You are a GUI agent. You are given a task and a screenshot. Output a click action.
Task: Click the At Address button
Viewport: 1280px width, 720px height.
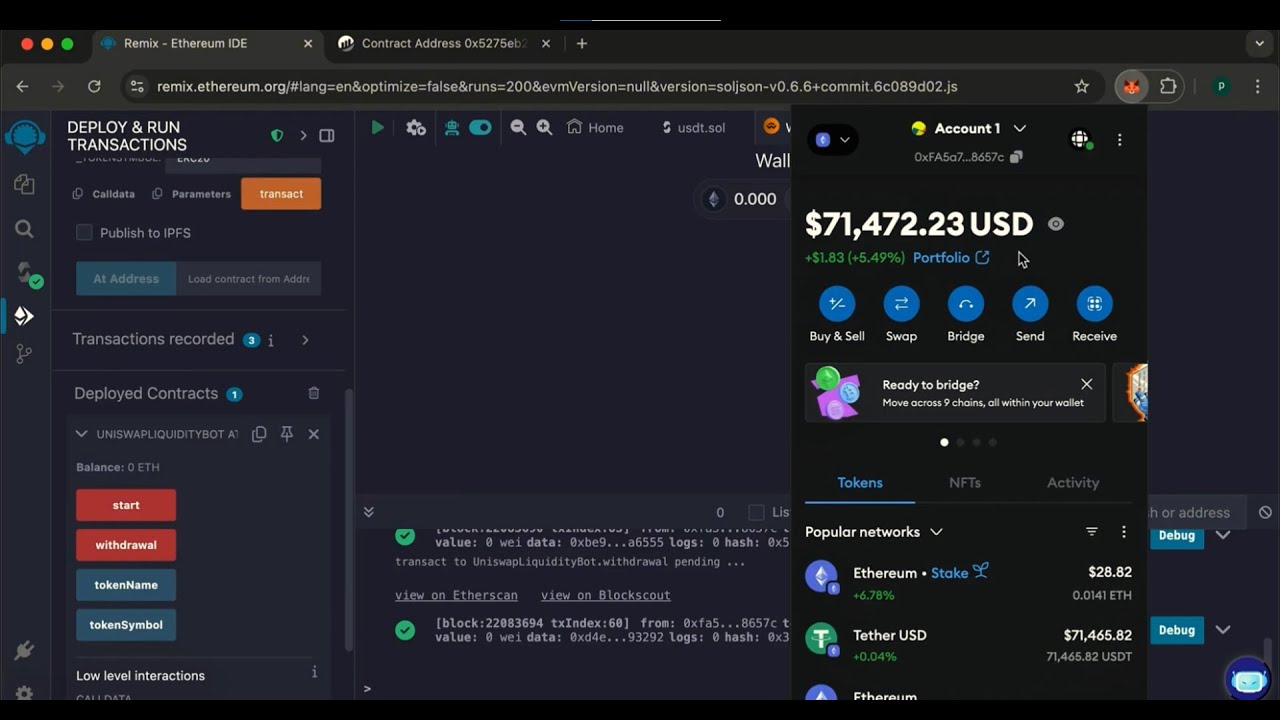[x=126, y=279]
